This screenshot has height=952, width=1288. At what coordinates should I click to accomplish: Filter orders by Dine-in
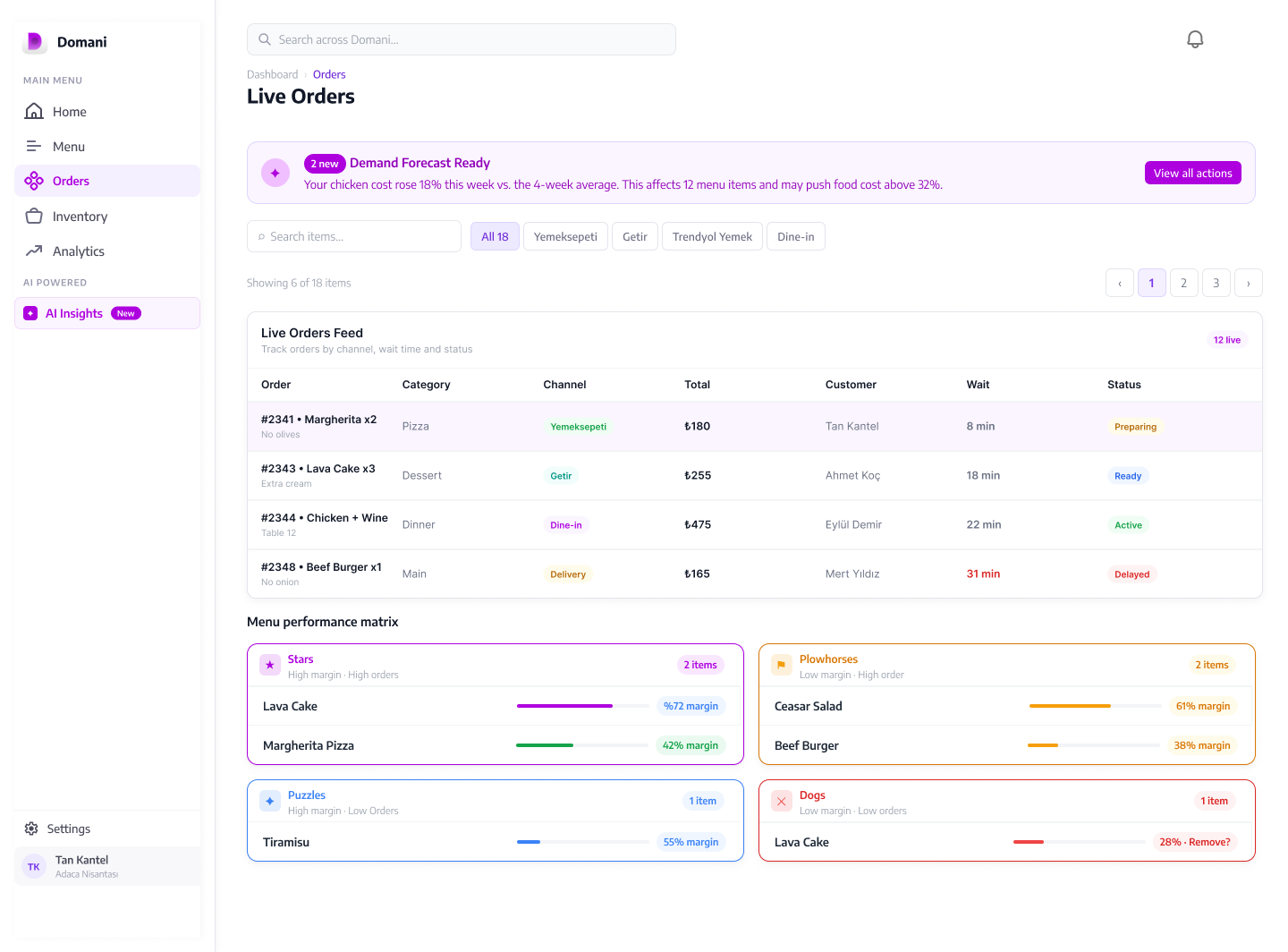(x=796, y=236)
